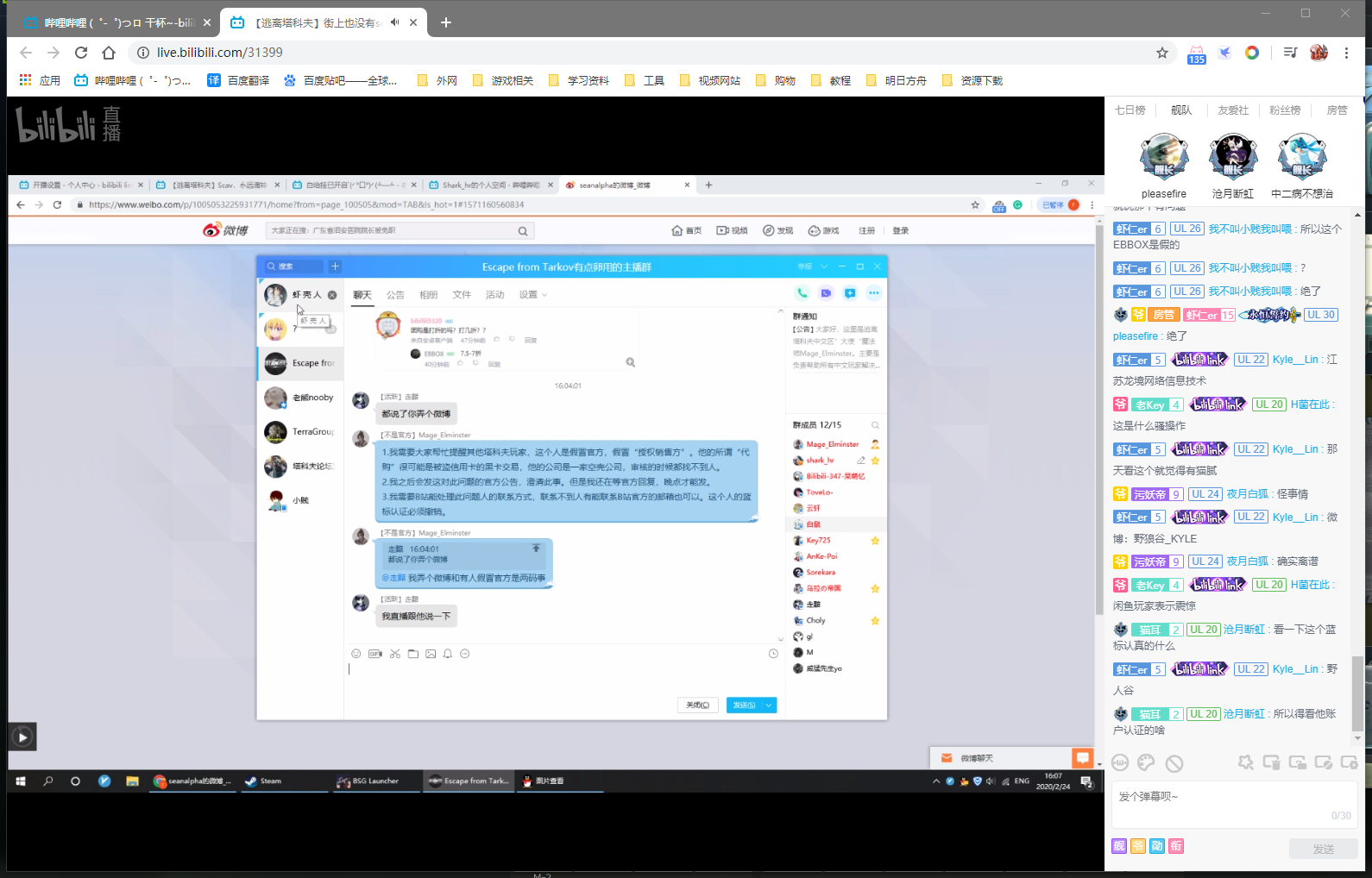Click the orange 爷 badge
The height and width of the screenshot is (878, 1372).
tap(1138, 846)
